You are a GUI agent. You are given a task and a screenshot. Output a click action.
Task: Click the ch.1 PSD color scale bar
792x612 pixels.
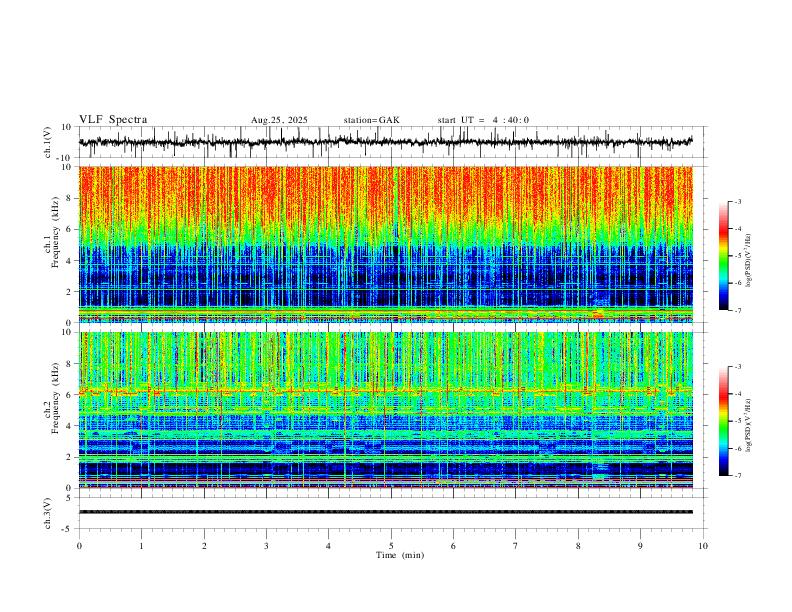click(724, 256)
